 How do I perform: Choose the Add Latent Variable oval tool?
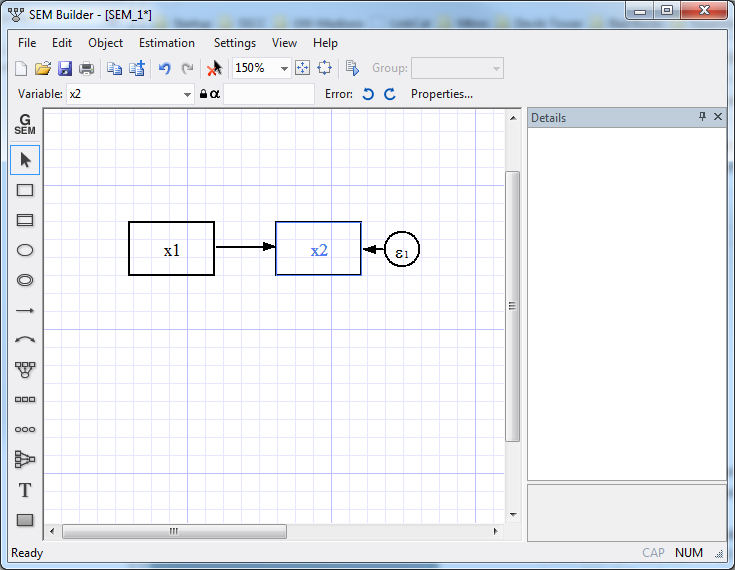coord(25,250)
